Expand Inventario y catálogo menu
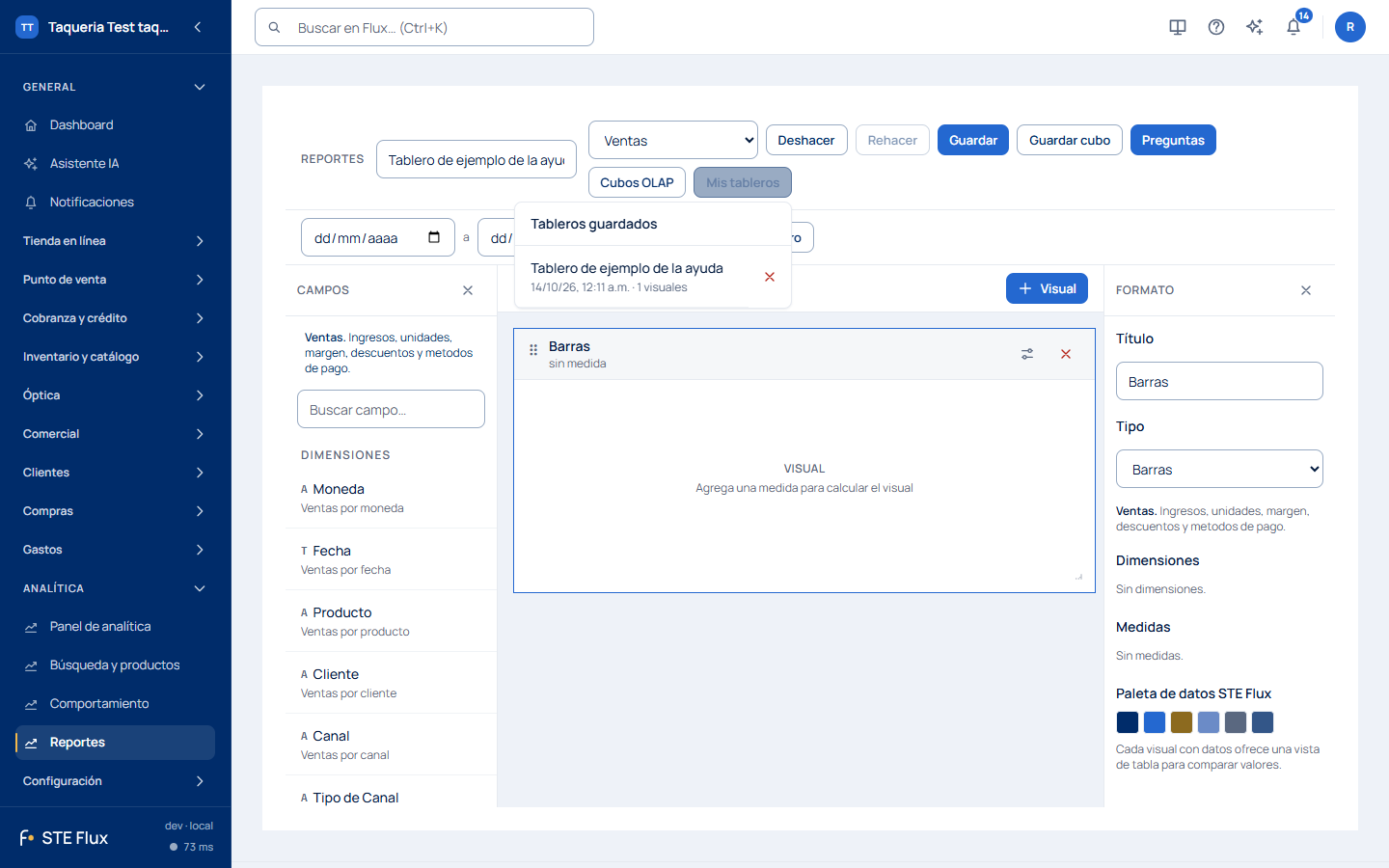This screenshot has height=868, width=1389. click(115, 357)
